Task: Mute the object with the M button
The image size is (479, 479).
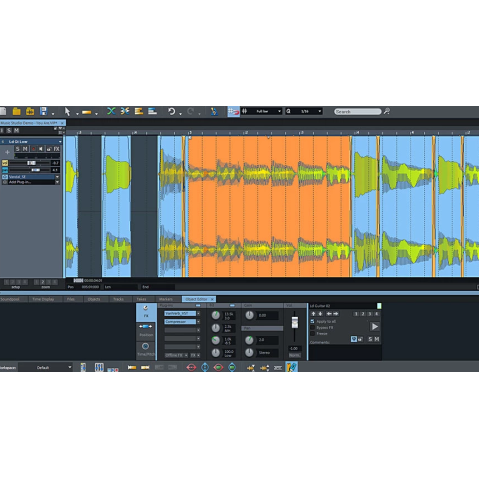Action: (377, 339)
